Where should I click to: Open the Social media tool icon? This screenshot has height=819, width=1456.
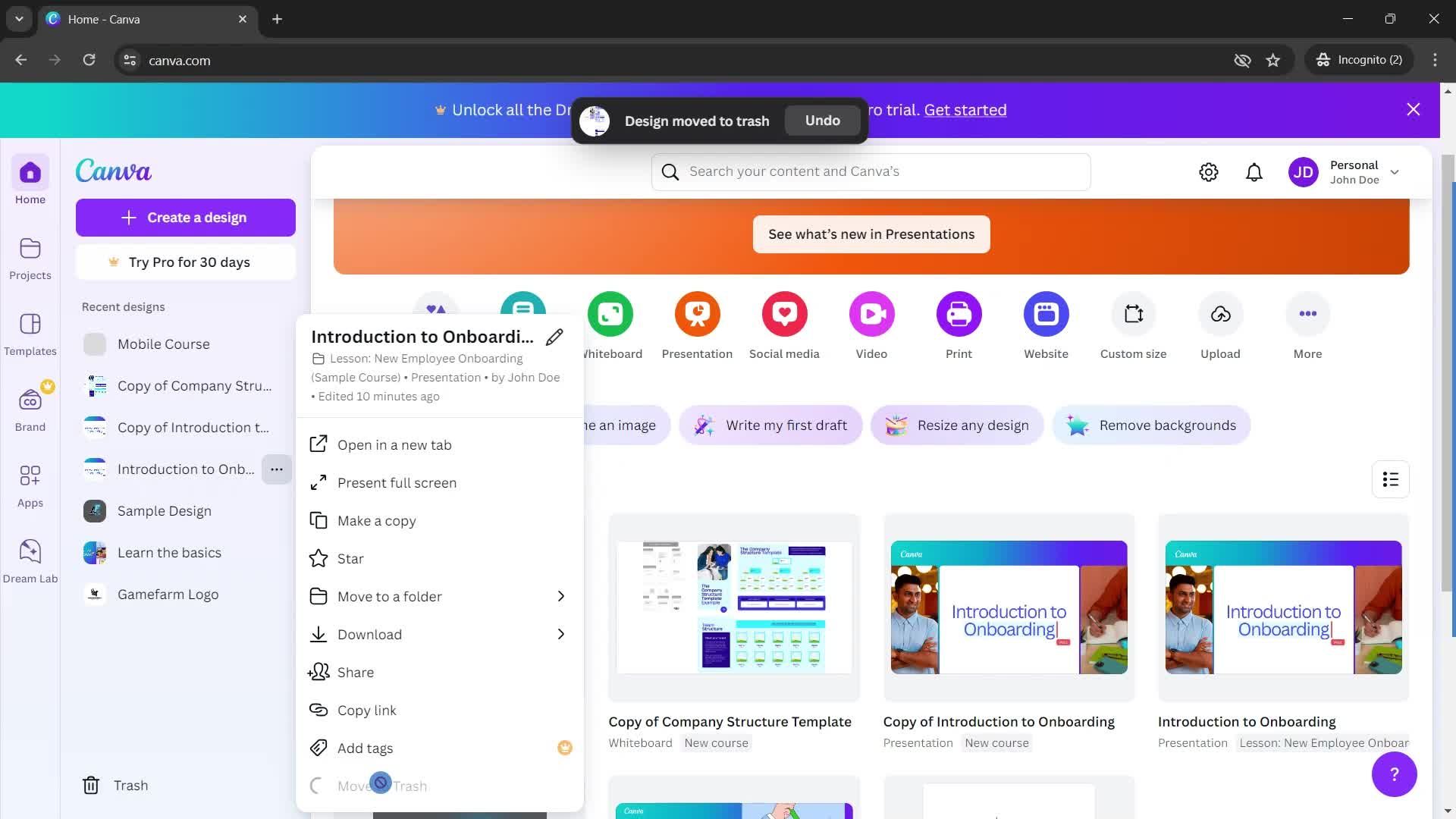pyautogui.click(x=783, y=313)
